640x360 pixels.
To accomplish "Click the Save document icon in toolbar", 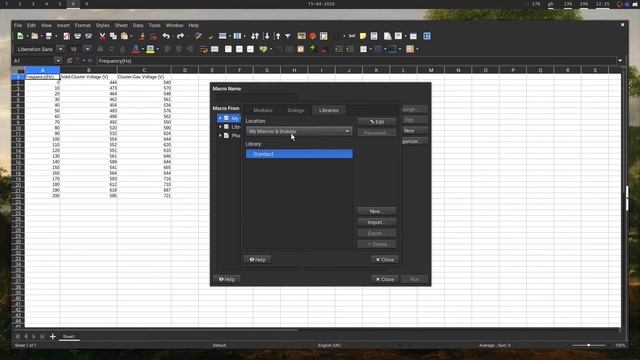I will [x=49, y=36].
